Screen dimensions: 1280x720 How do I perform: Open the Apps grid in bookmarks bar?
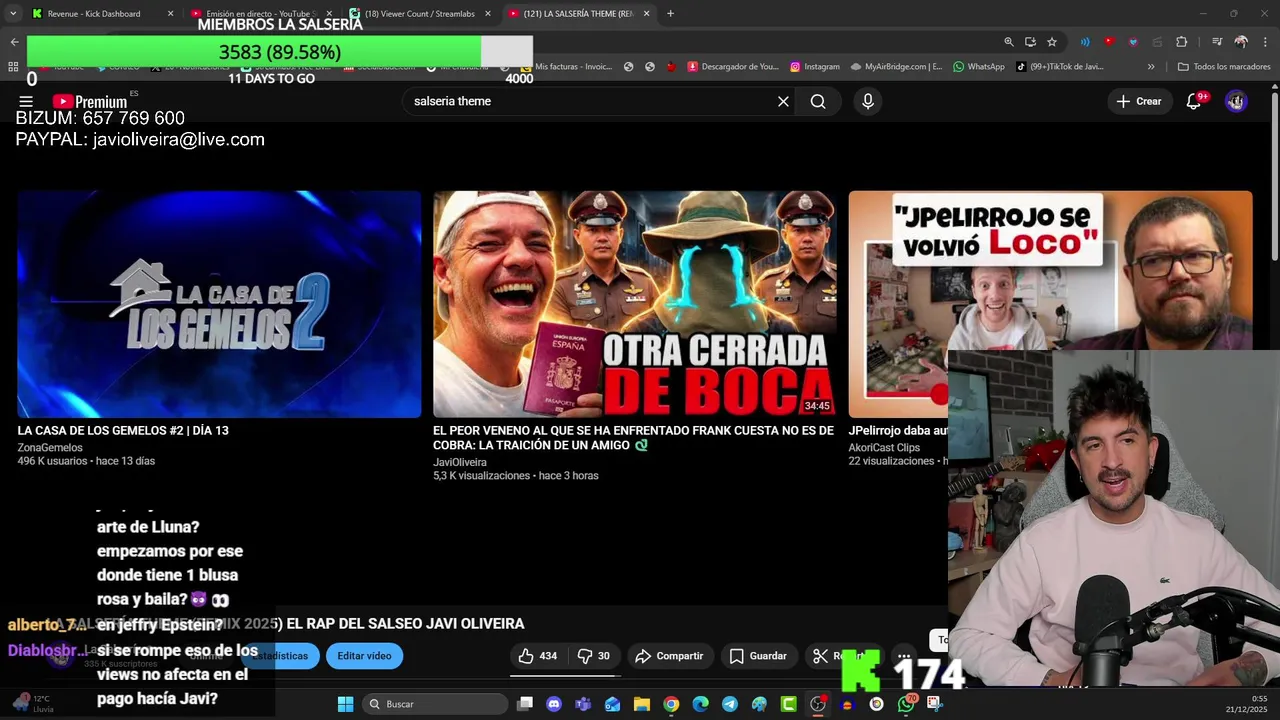pyautogui.click(x=13, y=67)
